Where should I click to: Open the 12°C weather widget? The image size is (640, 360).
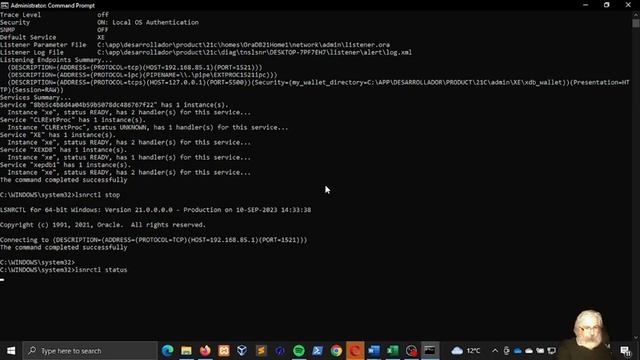tap(466, 351)
